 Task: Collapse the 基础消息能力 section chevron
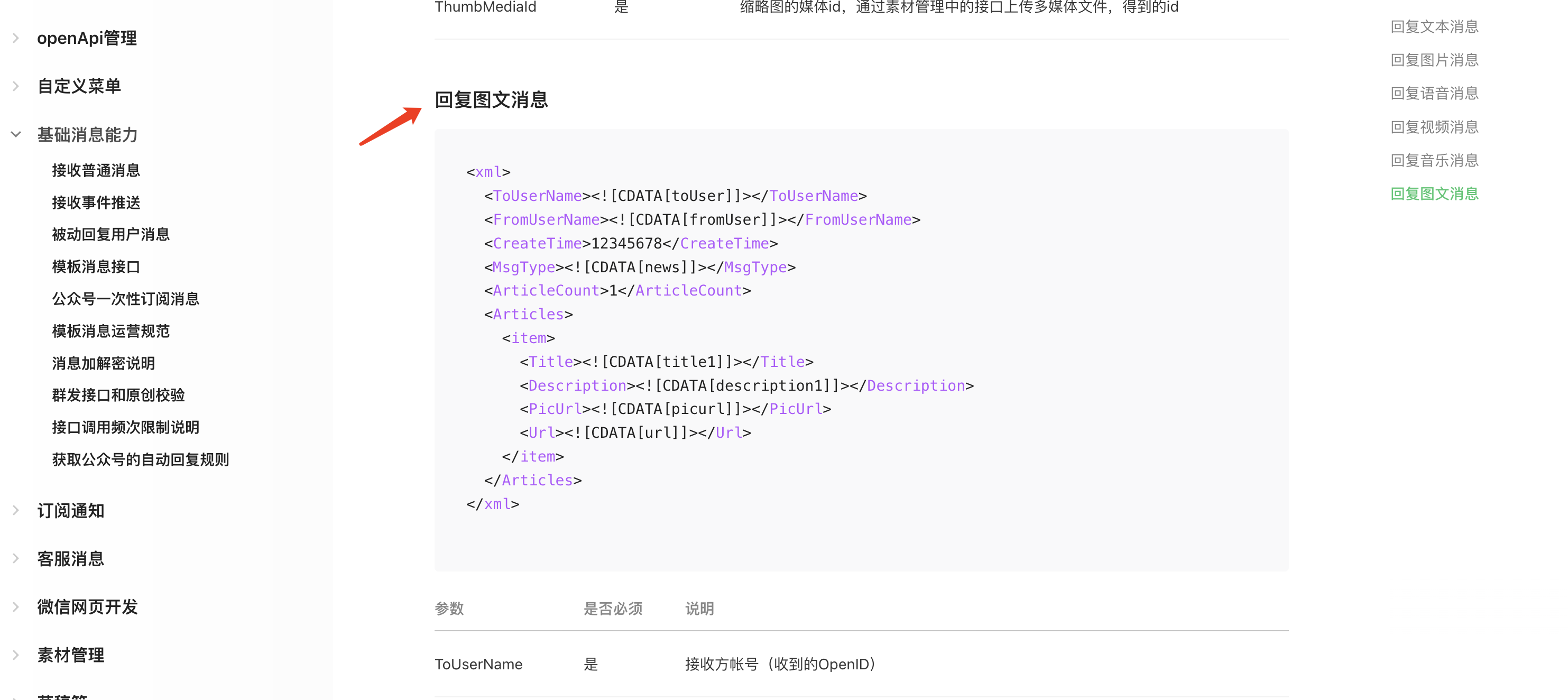[x=16, y=134]
